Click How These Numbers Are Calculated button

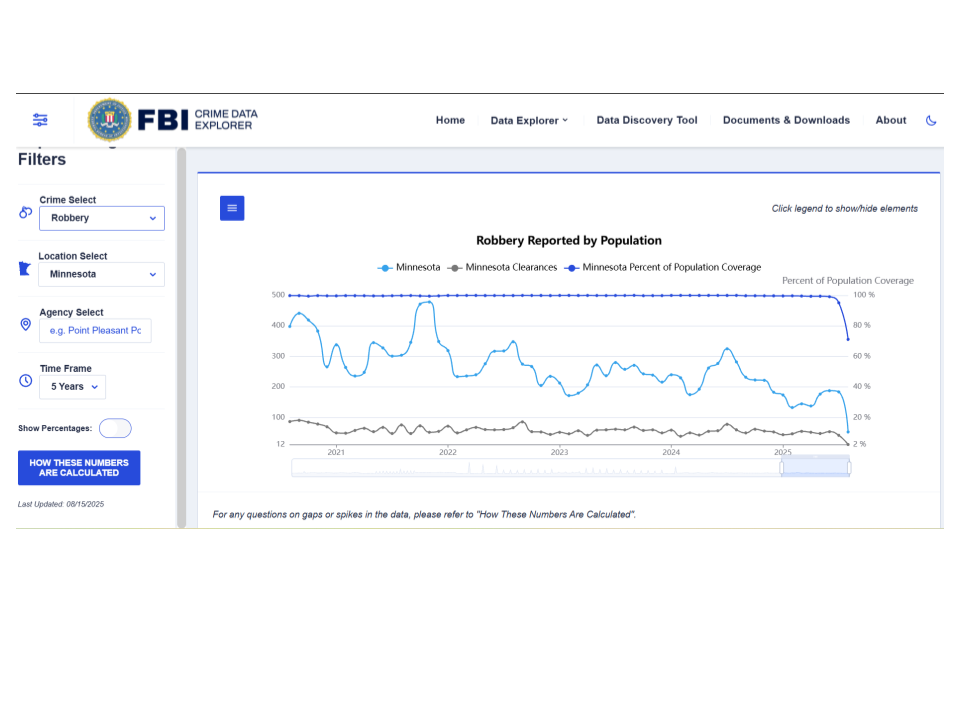coord(79,468)
